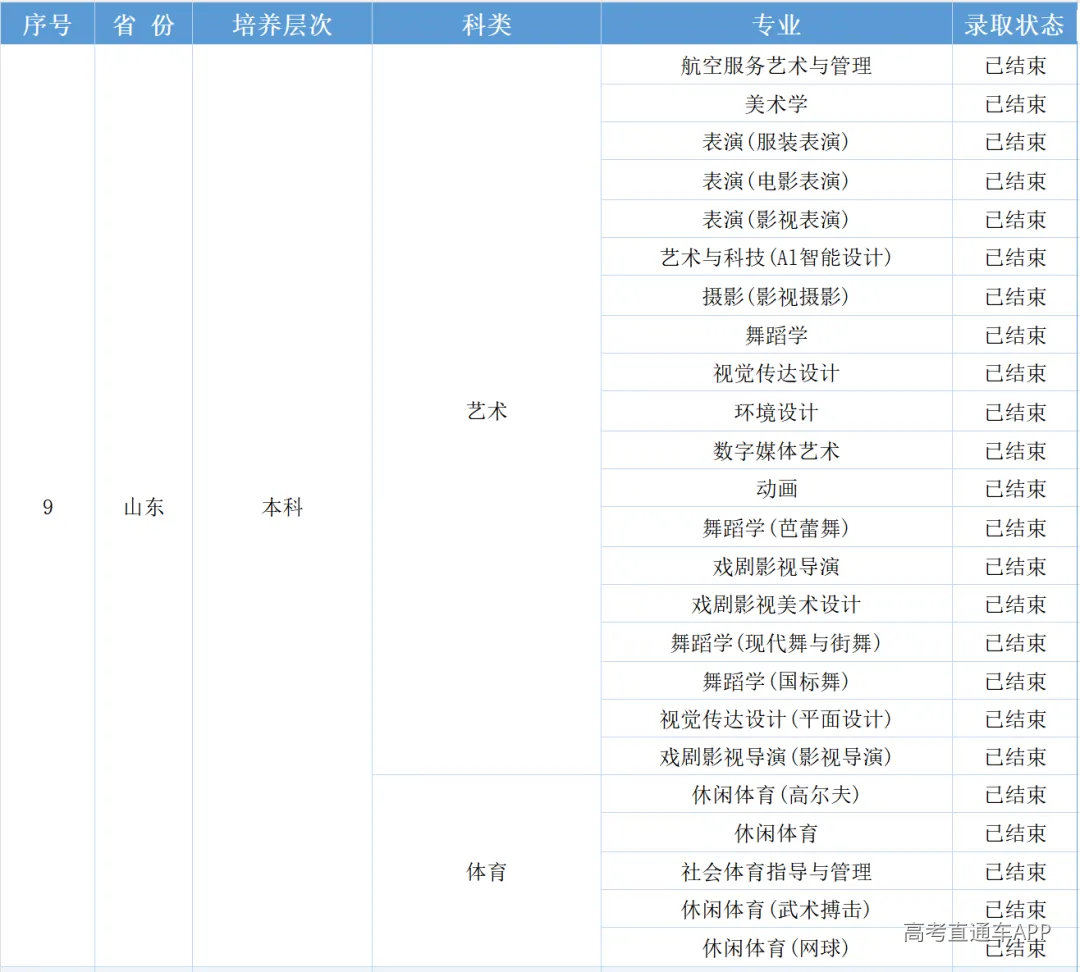Screen dimensions: 1080x972
Task: Click 摄影(影视摄影) major cell
Action: (776, 297)
